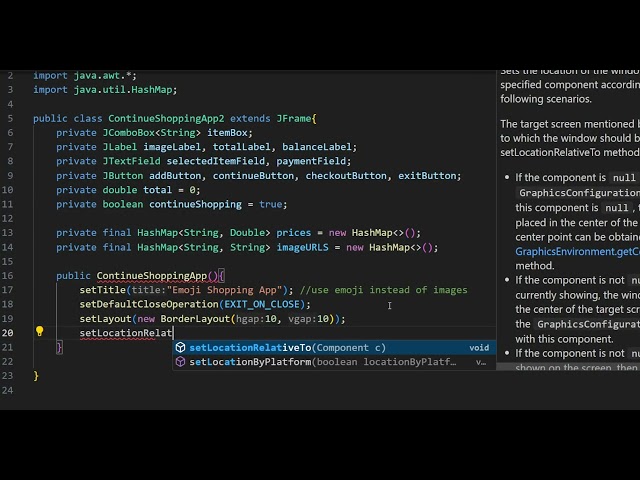Click line number 16 in the gutter

pos(7,276)
